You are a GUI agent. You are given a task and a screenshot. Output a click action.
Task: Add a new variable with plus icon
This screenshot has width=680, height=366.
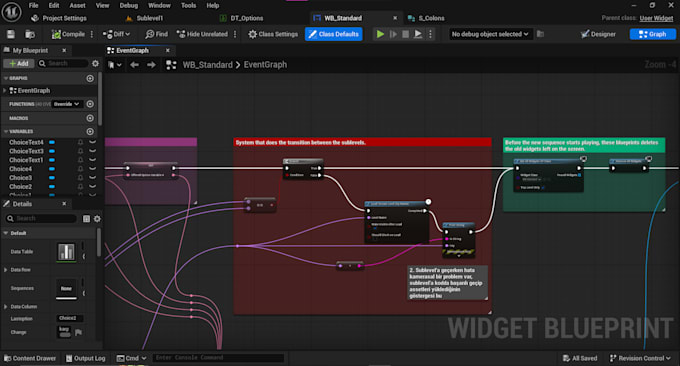click(90, 131)
